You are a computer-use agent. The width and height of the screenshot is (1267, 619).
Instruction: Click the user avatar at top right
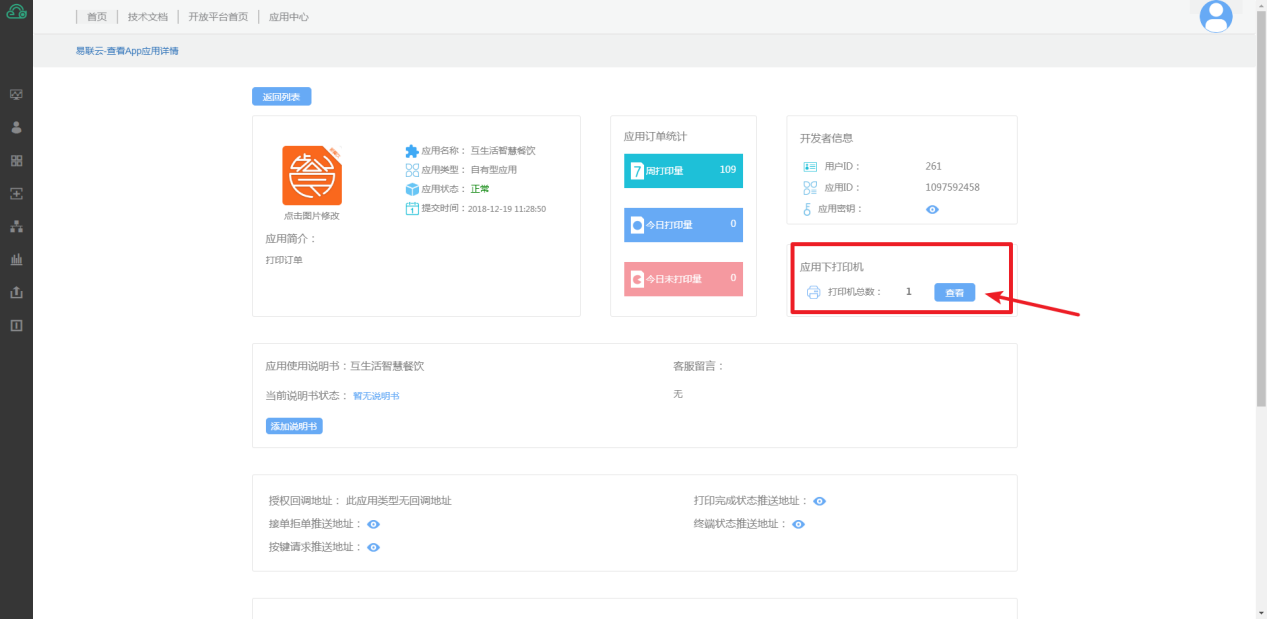pyautogui.click(x=1216, y=16)
